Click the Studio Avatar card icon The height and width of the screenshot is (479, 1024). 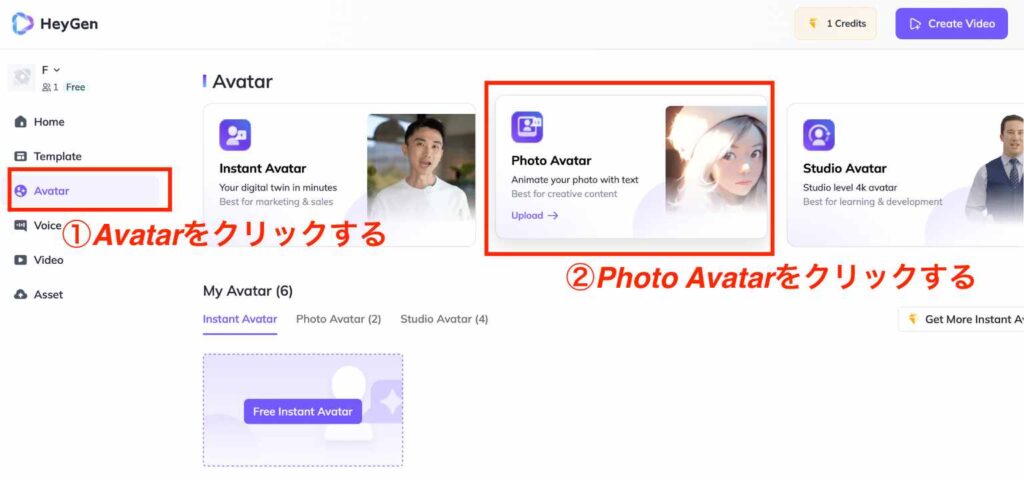pos(819,135)
